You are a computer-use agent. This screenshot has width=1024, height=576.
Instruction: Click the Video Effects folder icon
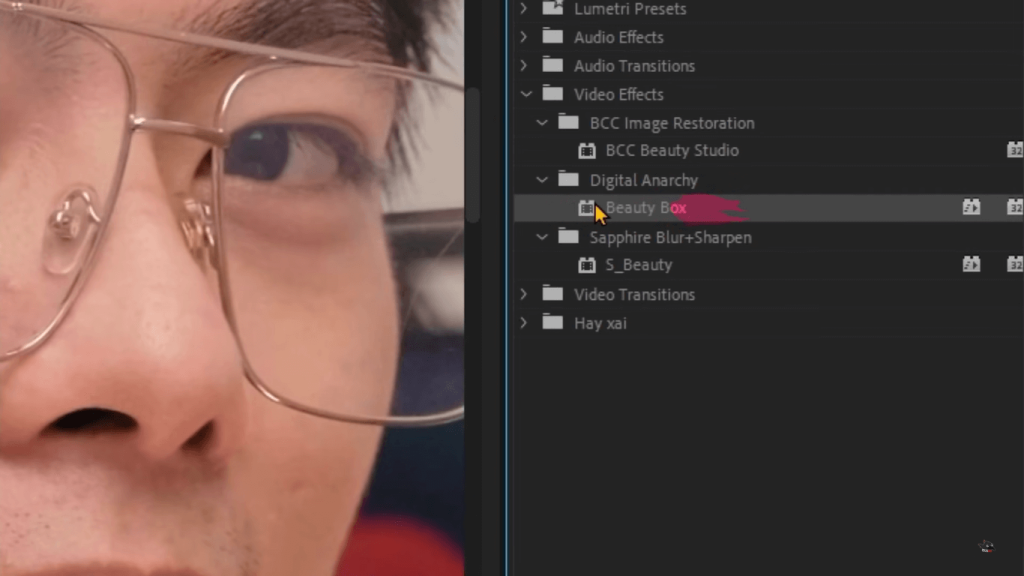coord(553,94)
